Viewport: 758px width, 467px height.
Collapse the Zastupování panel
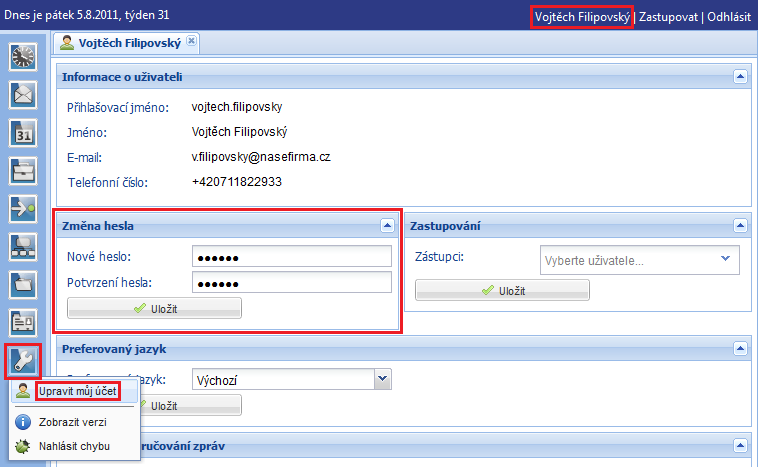click(740, 226)
